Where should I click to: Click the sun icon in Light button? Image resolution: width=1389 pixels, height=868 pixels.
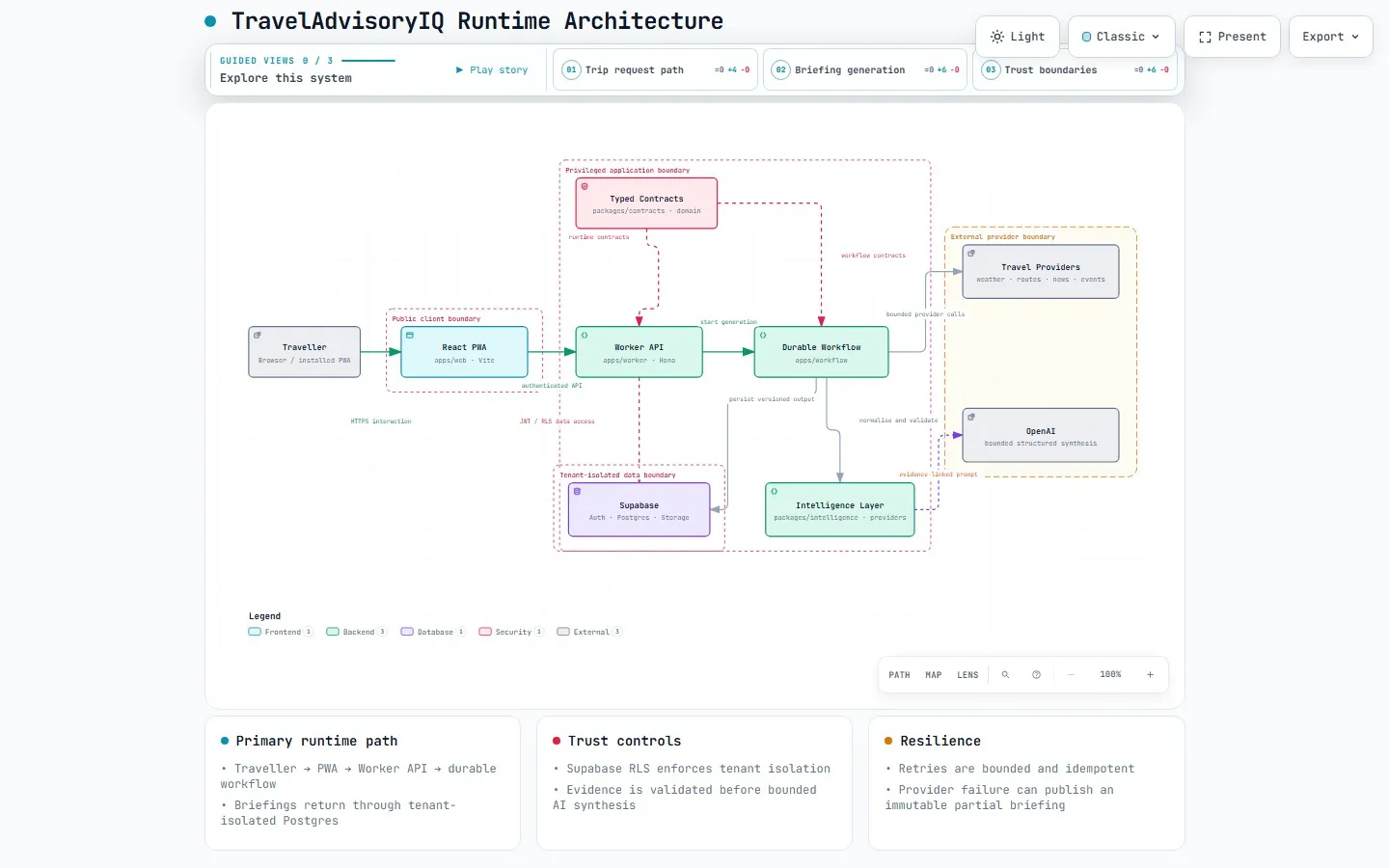click(x=997, y=37)
